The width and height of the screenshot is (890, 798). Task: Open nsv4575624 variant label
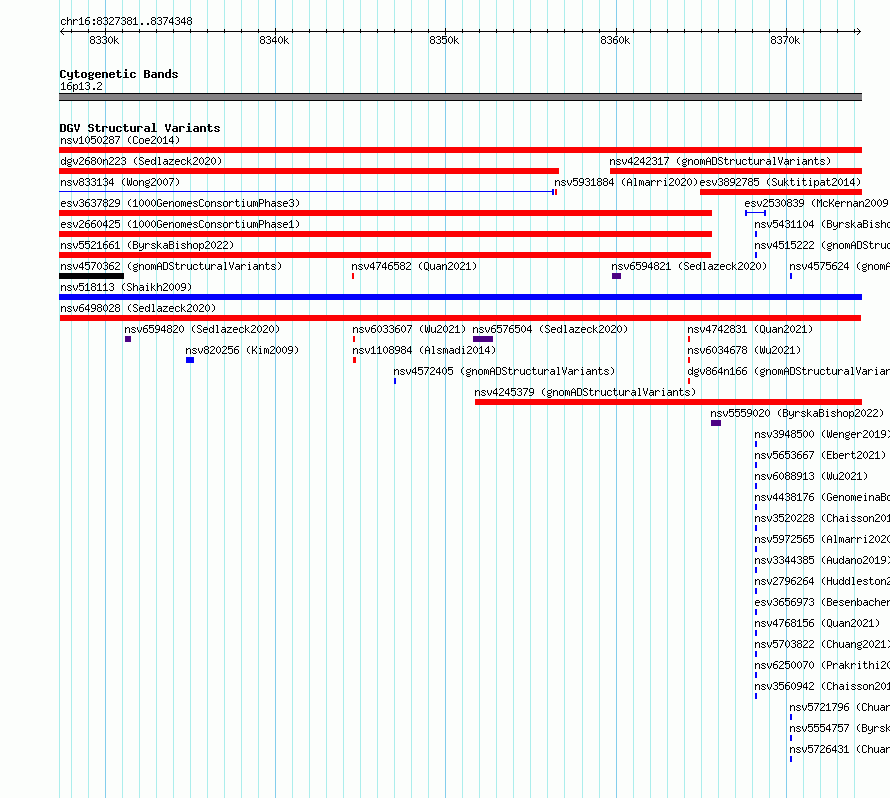(839, 266)
